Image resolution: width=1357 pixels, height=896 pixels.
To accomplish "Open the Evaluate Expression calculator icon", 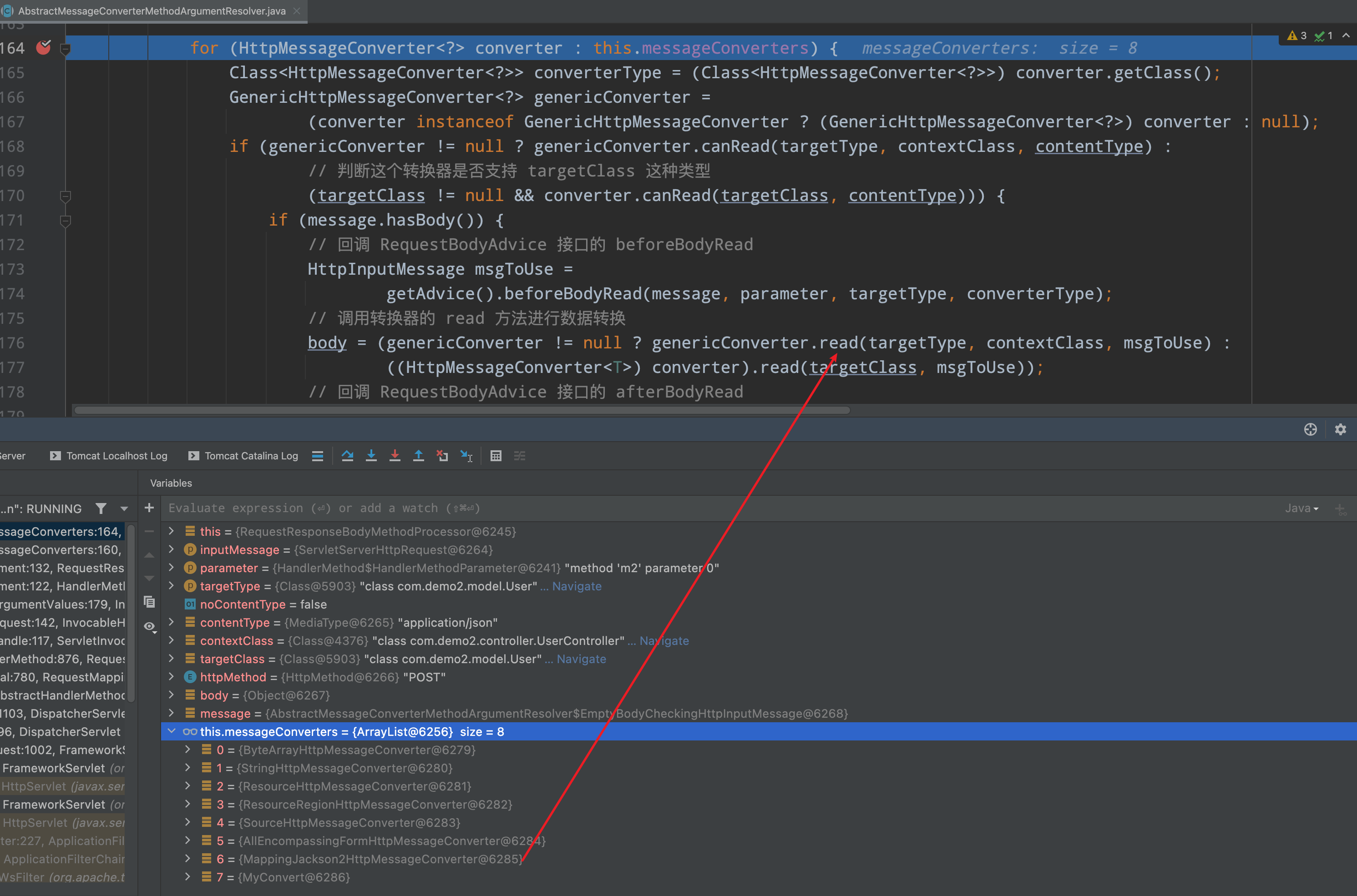I will coord(496,455).
